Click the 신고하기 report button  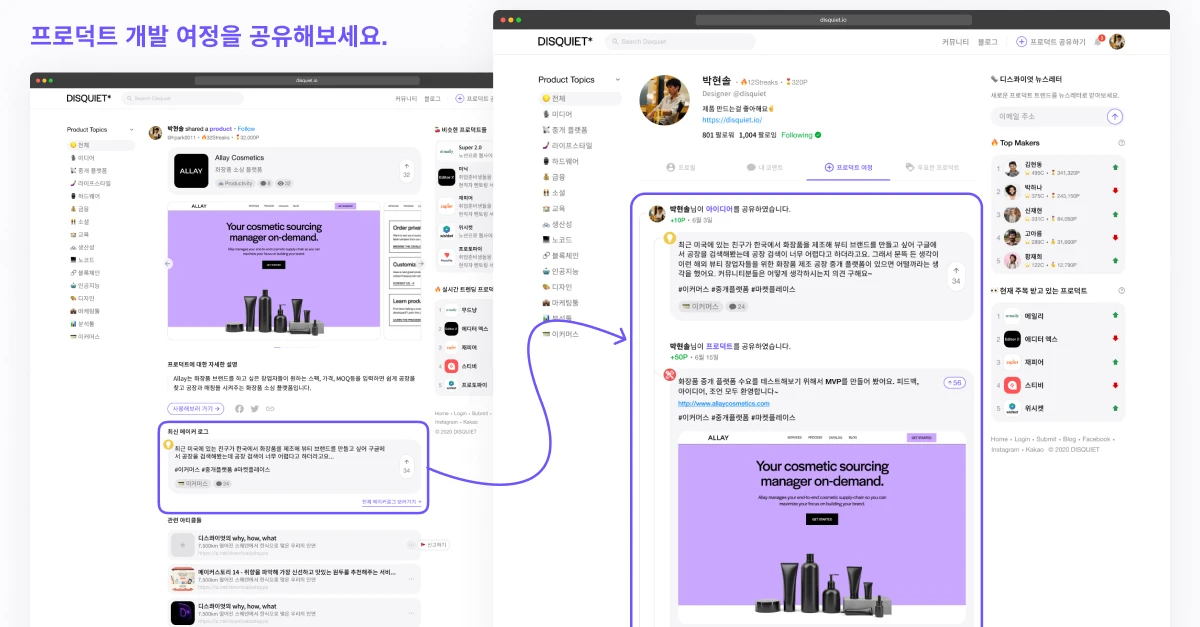pyautogui.click(x=434, y=545)
